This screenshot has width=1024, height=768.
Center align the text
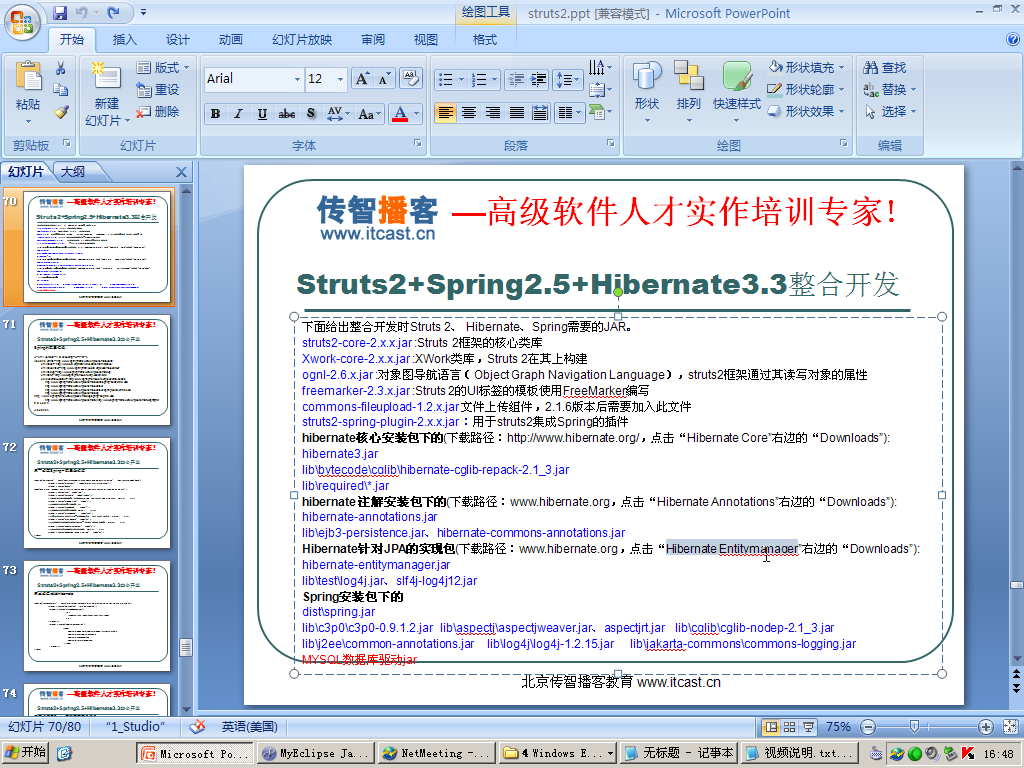click(x=469, y=114)
